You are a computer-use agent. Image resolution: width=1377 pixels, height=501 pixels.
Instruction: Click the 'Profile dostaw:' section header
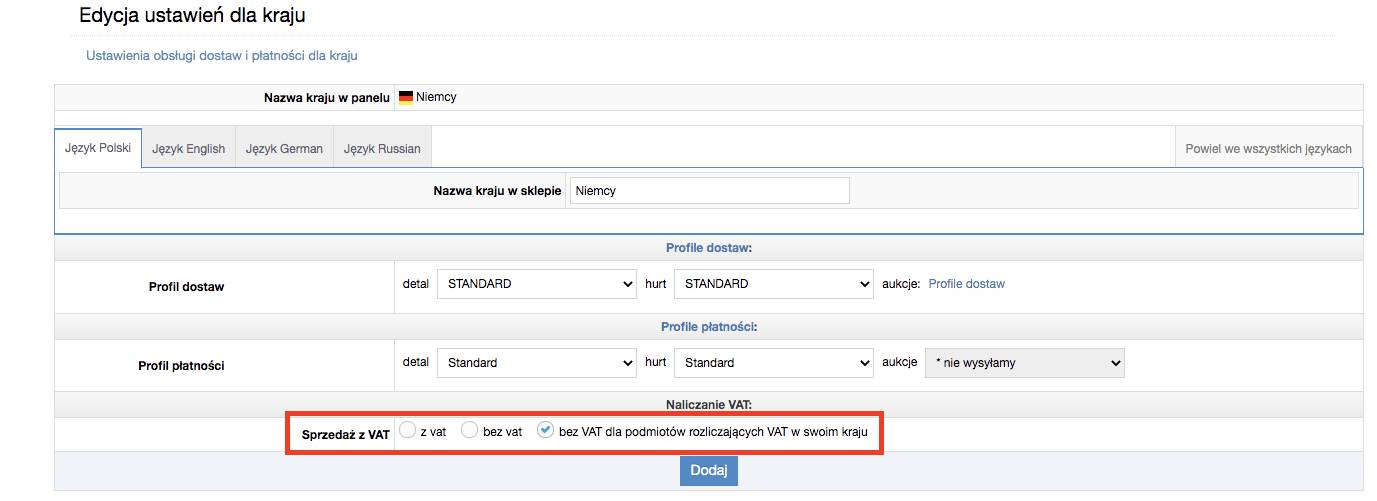click(708, 248)
